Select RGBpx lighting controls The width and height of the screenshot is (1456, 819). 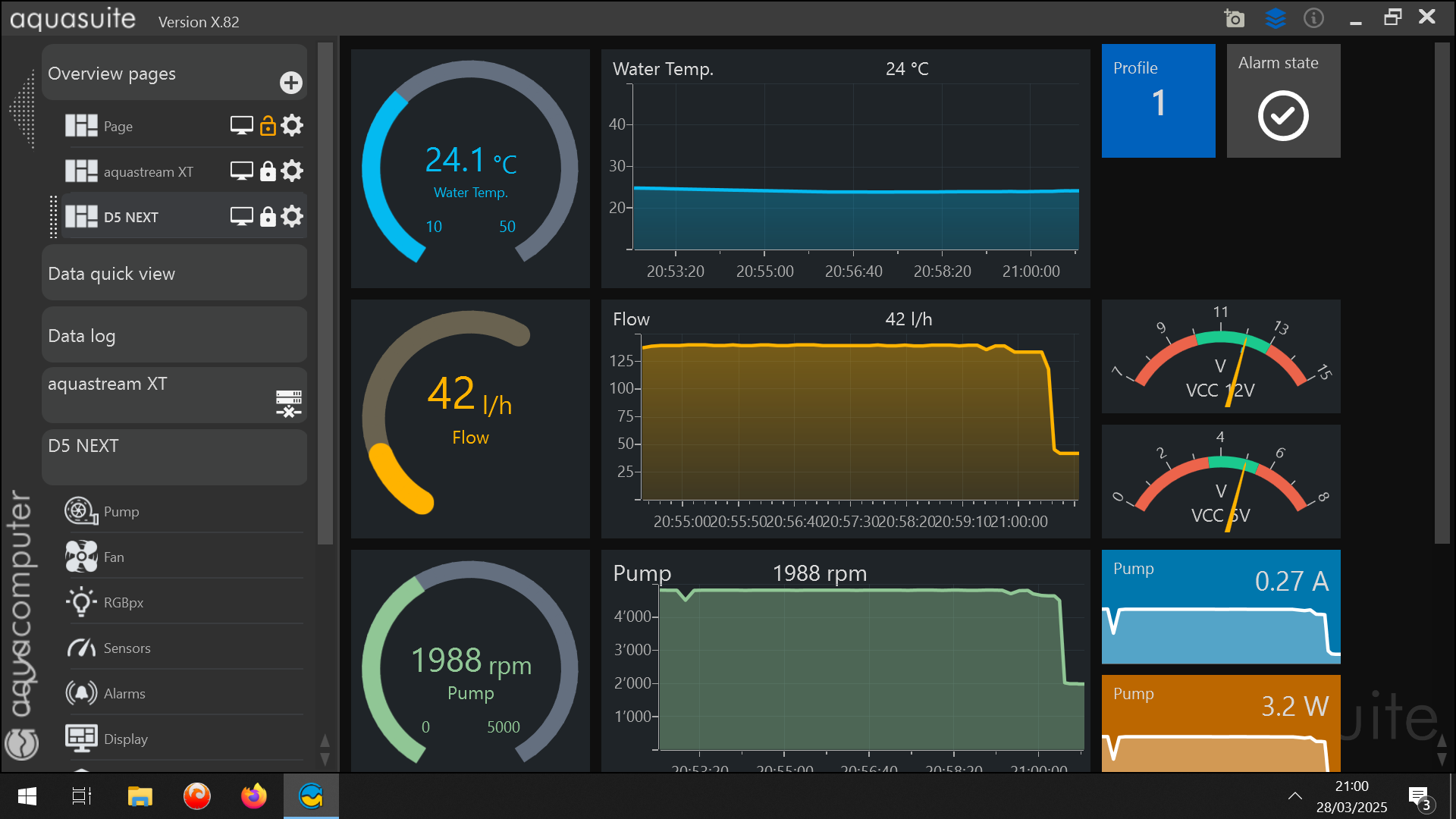(x=124, y=602)
